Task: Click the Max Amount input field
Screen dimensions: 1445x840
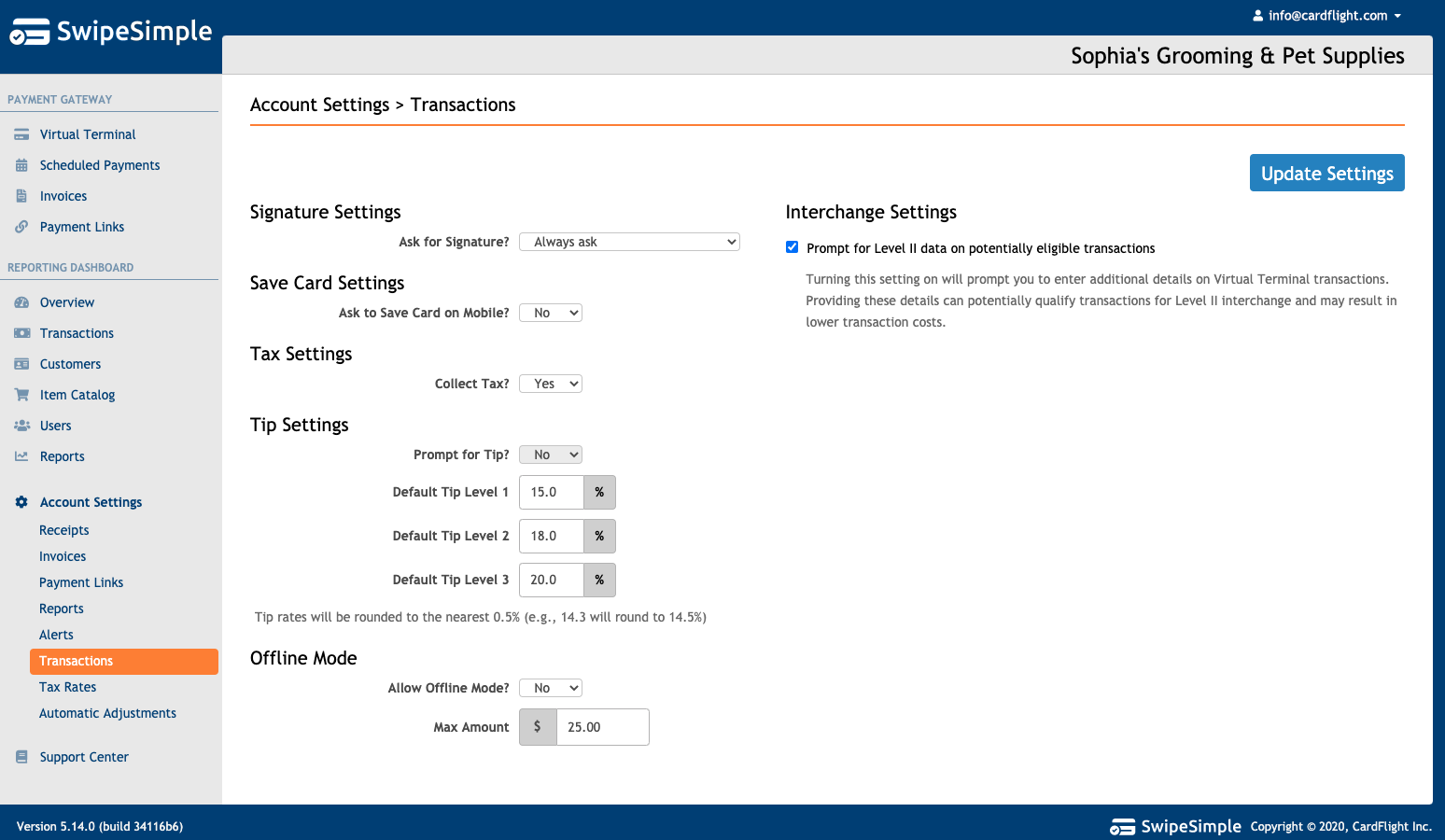Action: [x=602, y=727]
